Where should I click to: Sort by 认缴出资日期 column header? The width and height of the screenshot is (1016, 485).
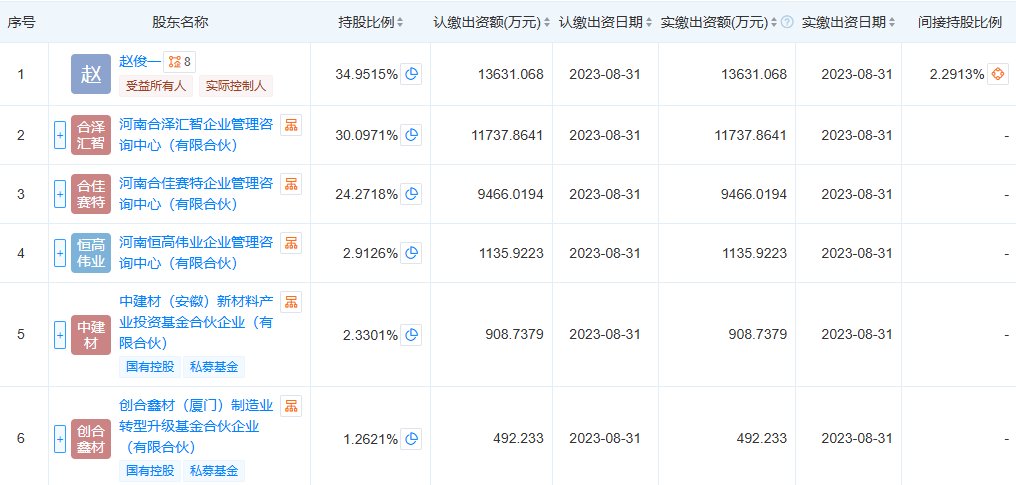coord(606,22)
